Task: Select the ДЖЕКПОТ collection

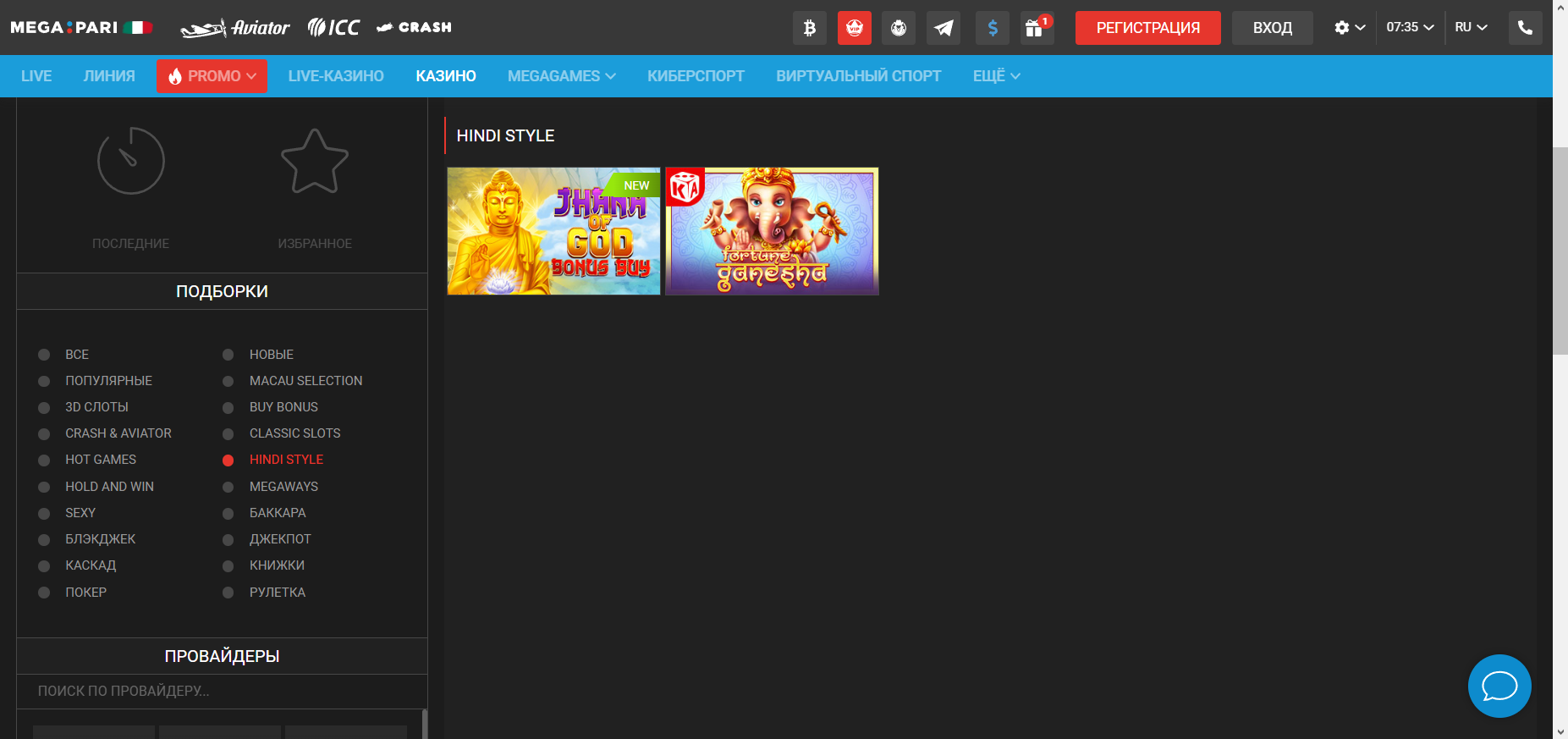Action: click(280, 539)
